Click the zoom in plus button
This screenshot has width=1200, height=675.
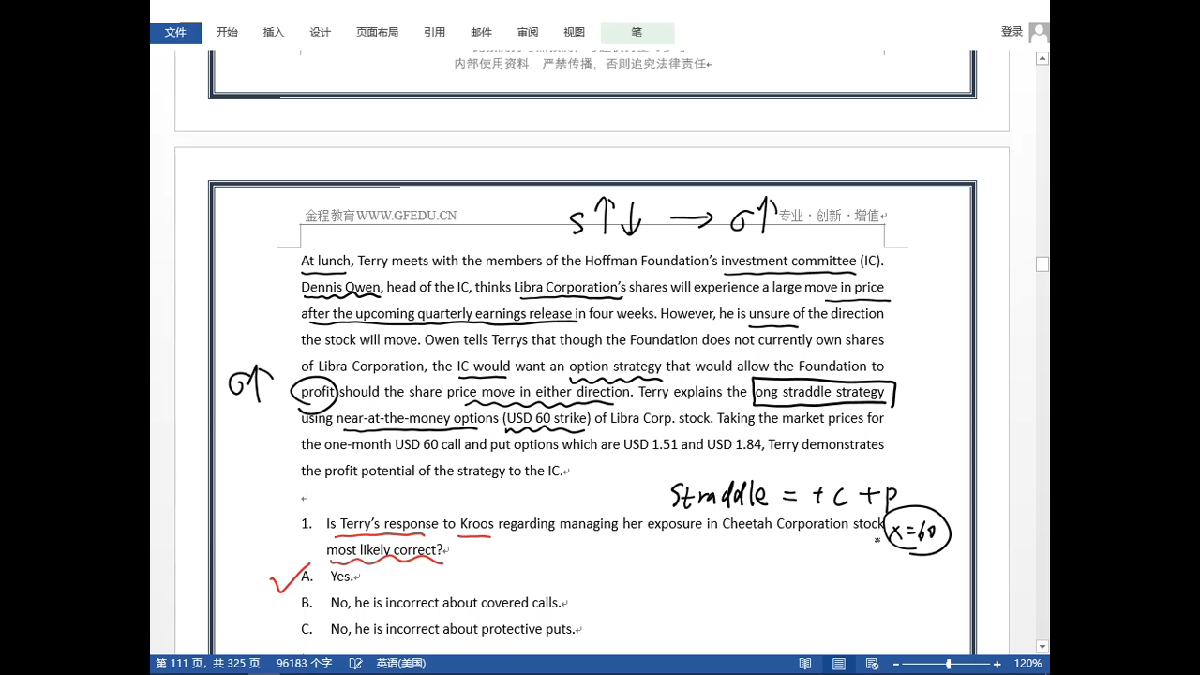(997, 664)
